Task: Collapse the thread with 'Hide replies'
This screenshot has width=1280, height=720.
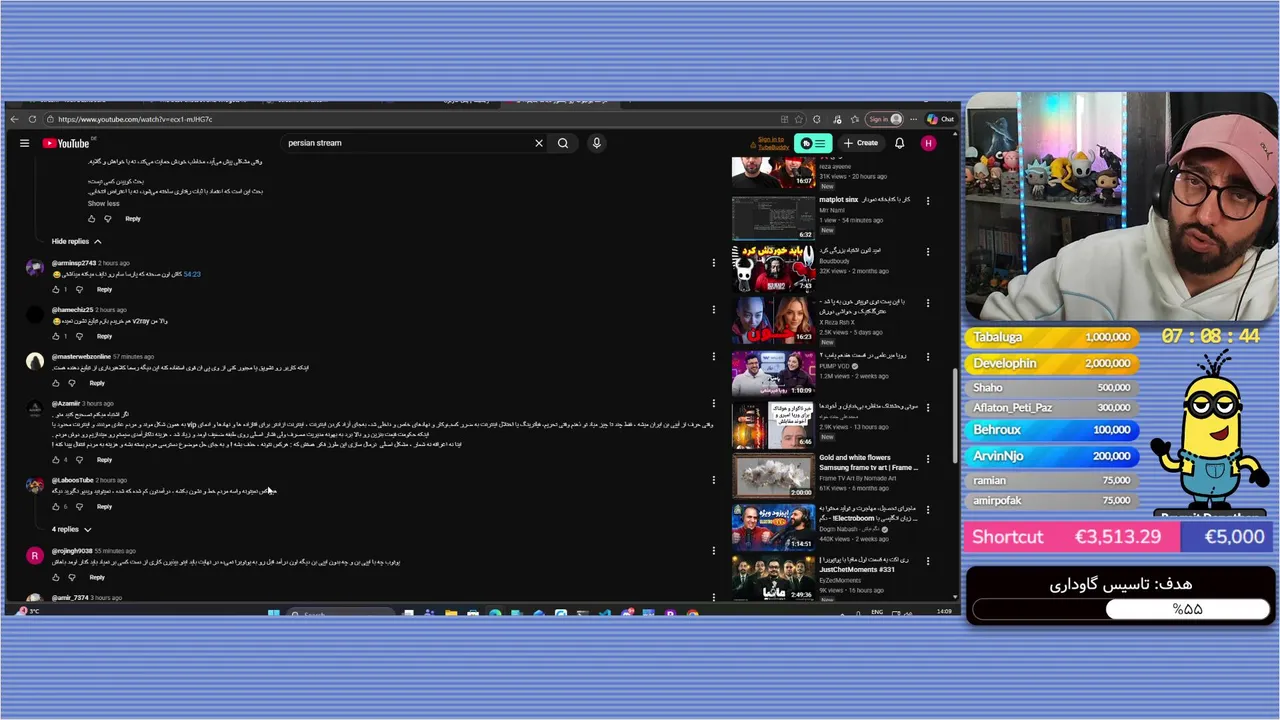Action: coord(77,241)
